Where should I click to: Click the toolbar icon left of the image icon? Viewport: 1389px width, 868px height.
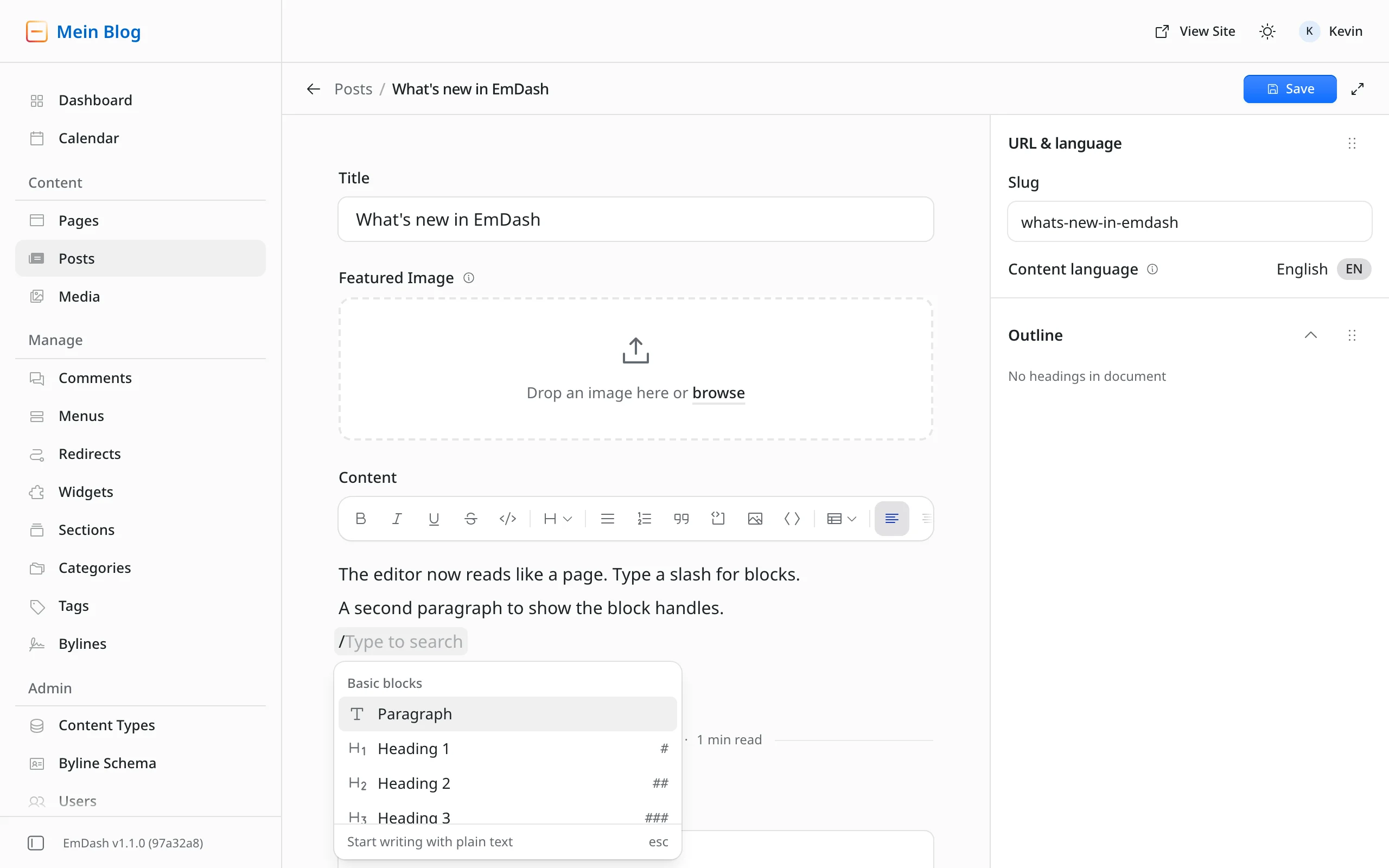pos(718,519)
